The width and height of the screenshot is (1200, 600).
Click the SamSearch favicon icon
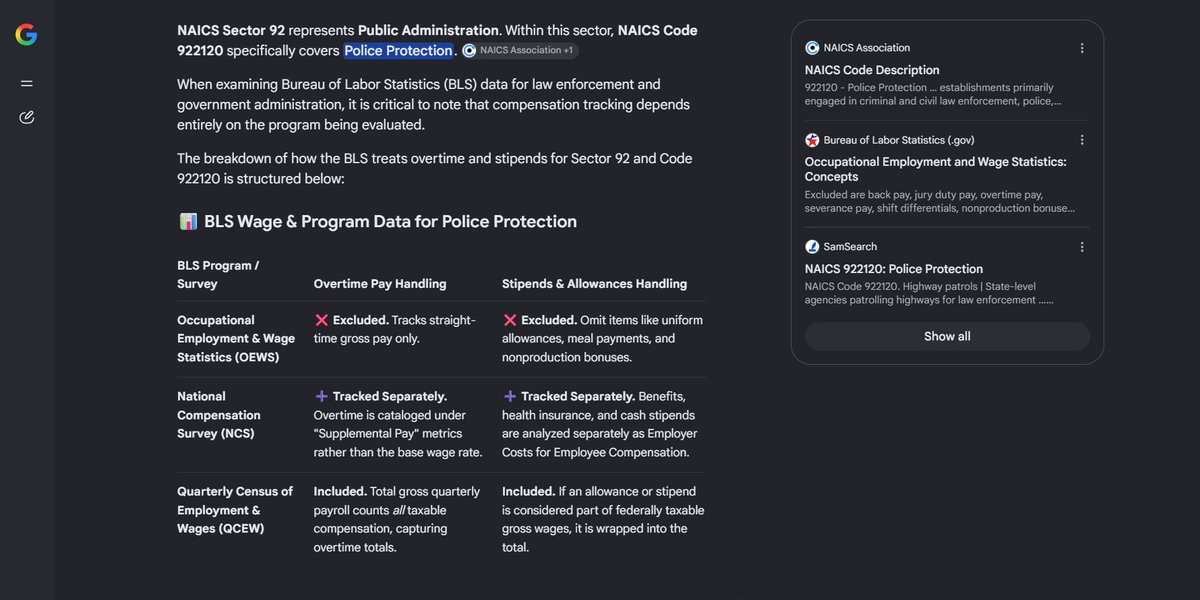[x=812, y=246]
